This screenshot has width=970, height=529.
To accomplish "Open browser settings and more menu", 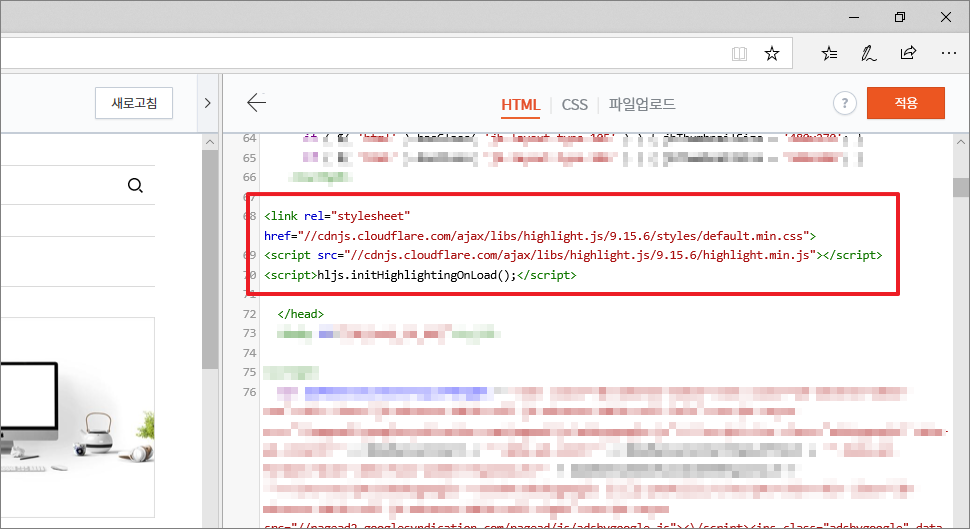I will coord(948,54).
